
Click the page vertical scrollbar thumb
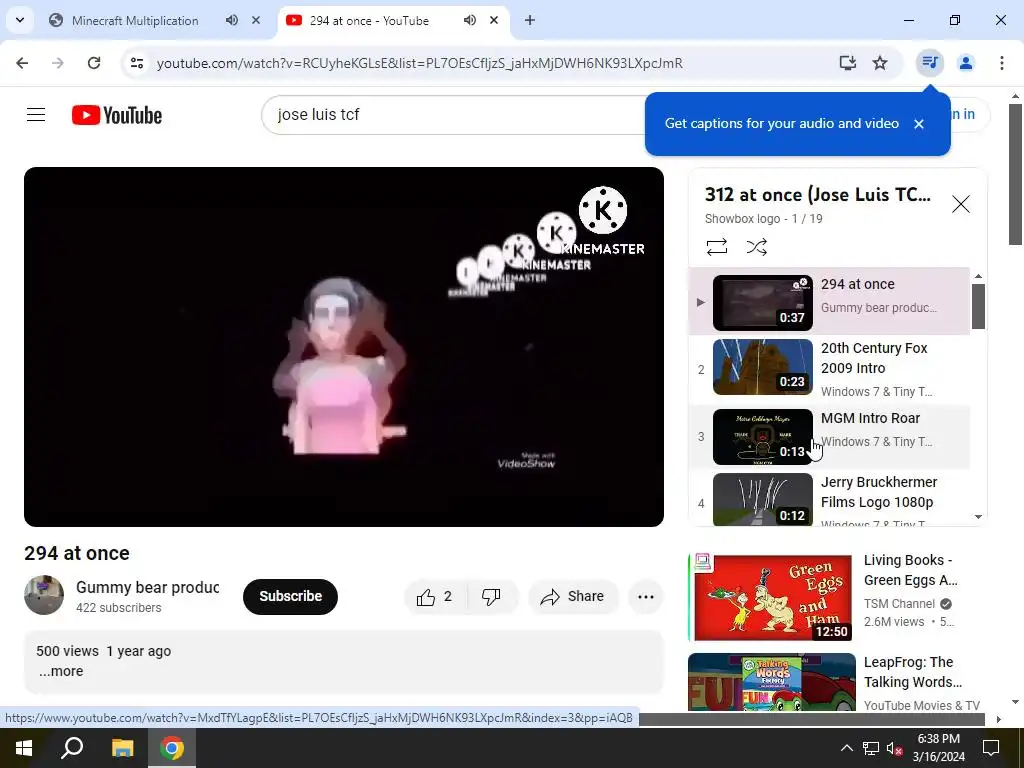click(x=1016, y=174)
